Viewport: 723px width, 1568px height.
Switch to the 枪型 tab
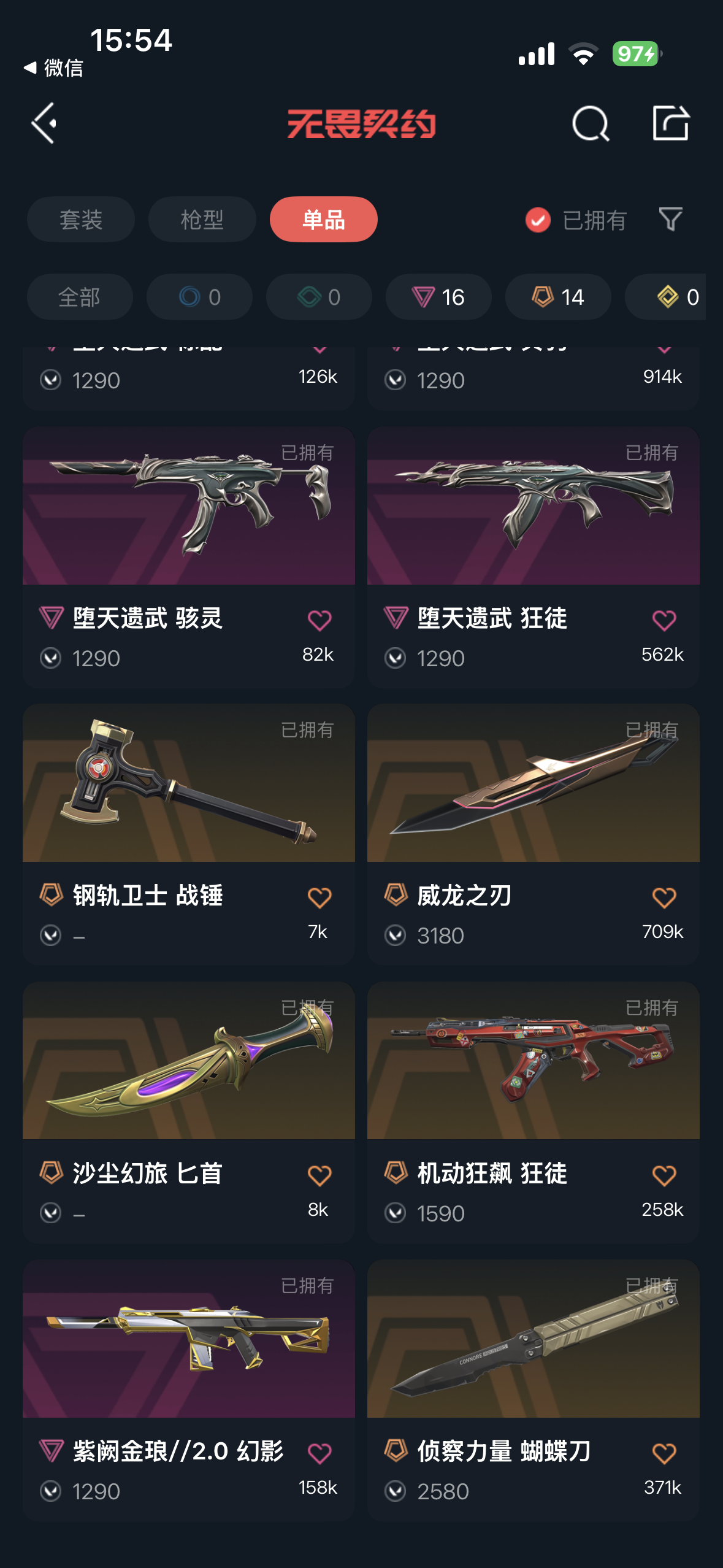click(202, 220)
